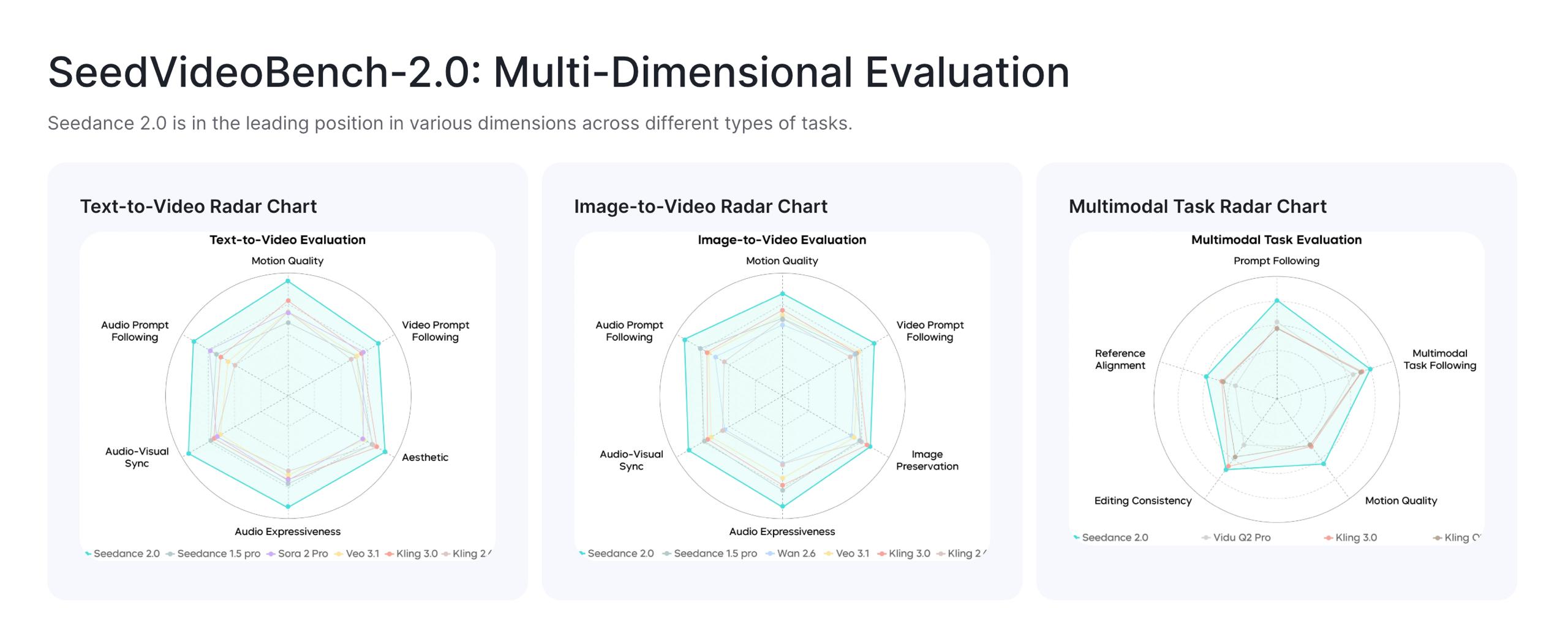Click the Aesthetic axis label in Text-to-Video chart
This screenshot has width=1568, height=635.
(x=424, y=457)
